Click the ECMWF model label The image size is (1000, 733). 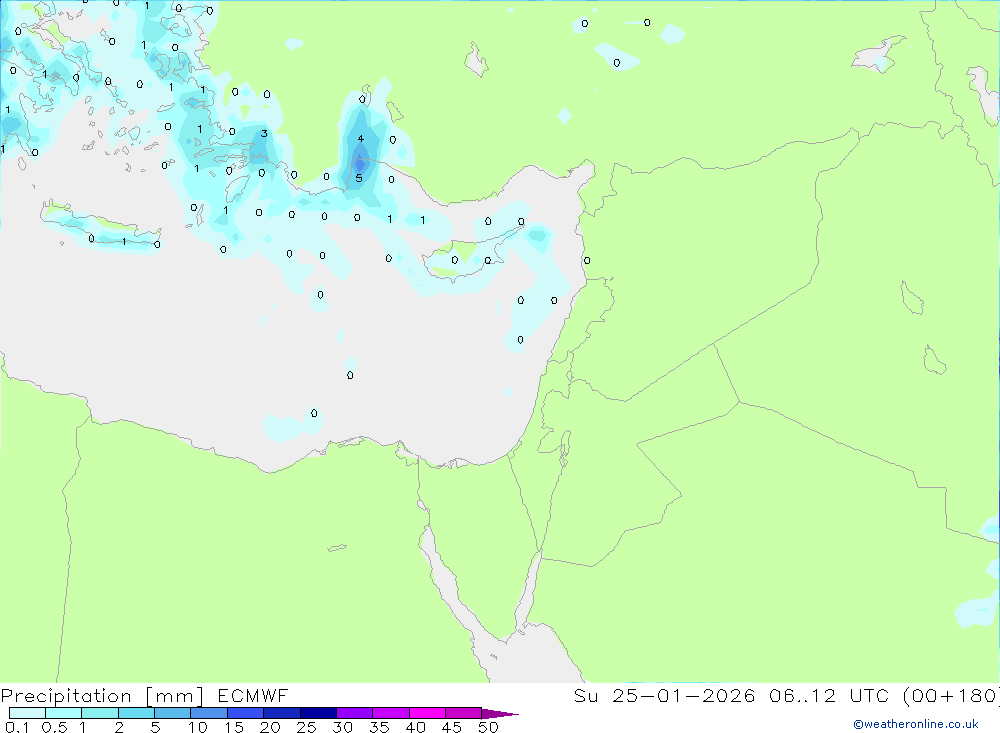click(x=253, y=695)
